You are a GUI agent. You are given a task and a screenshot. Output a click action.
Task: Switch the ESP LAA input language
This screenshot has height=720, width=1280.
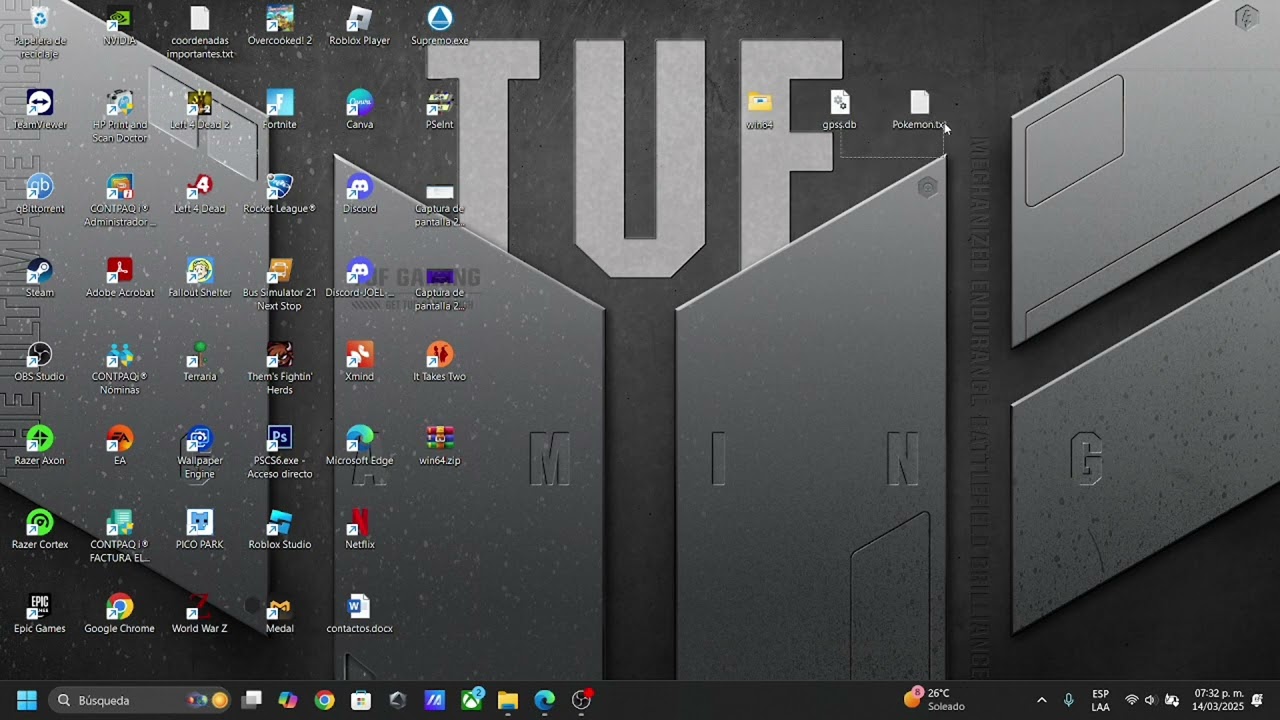(1100, 700)
